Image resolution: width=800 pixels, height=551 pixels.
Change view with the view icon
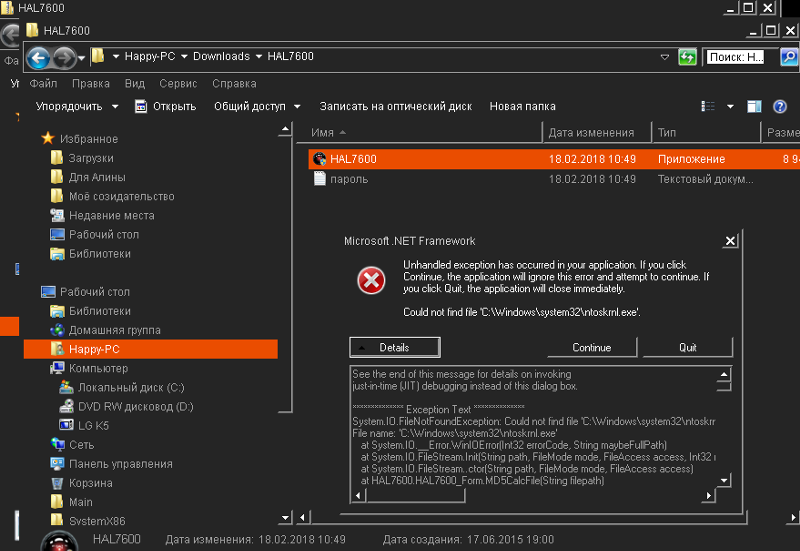click(x=708, y=106)
